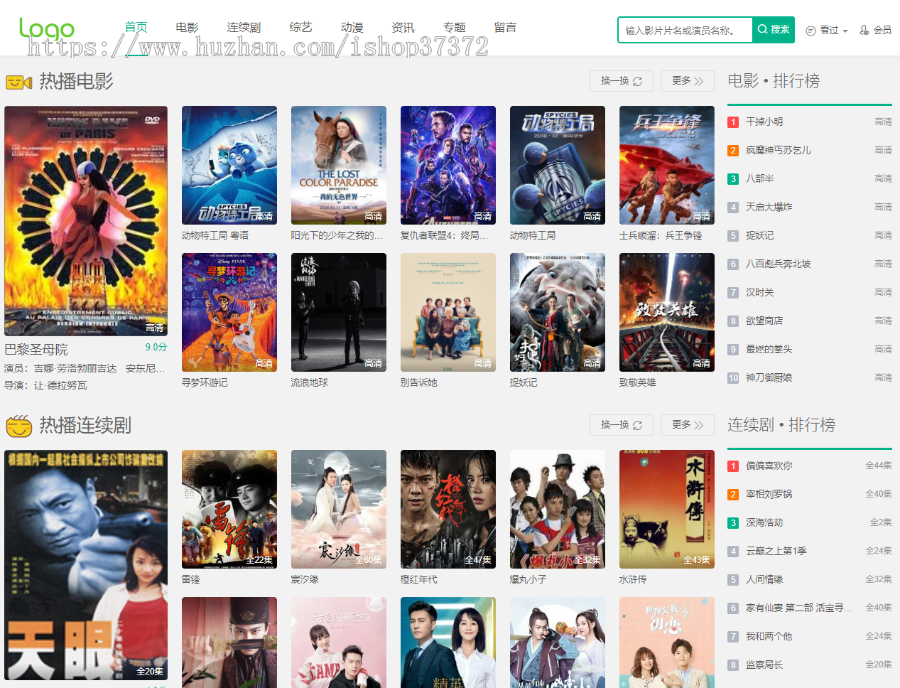
Task: Open 更多 in the 热播连续剧 section
Action: (688, 425)
